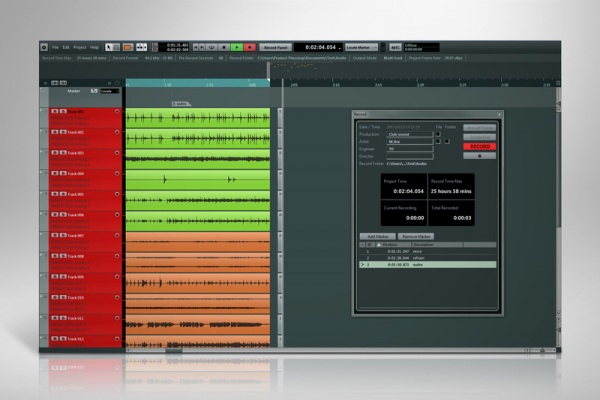Click the MTC sync button
Image resolution: width=600 pixels, height=400 pixels.
pos(395,47)
